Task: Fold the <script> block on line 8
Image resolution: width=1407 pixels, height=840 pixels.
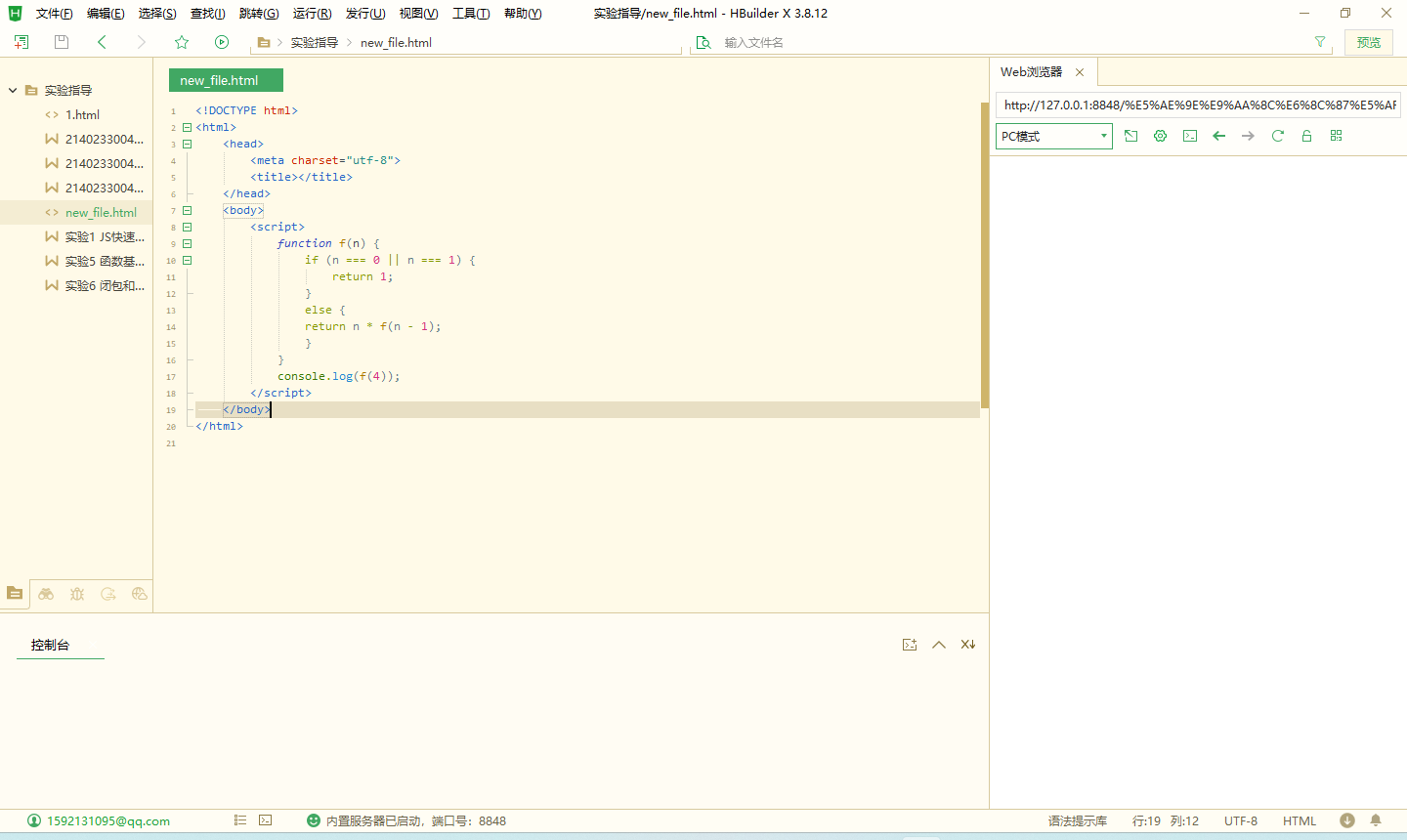Action: pos(187,227)
